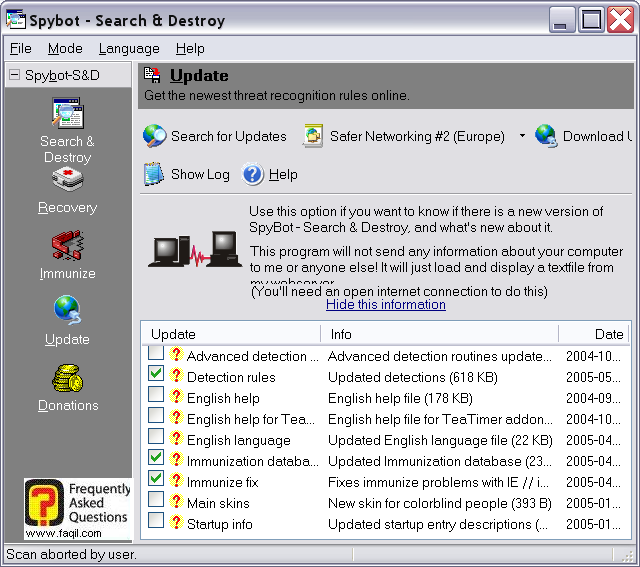Open the Language menu
The height and width of the screenshot is (567, 640).
pyautogui.click(x=129, y=49)
